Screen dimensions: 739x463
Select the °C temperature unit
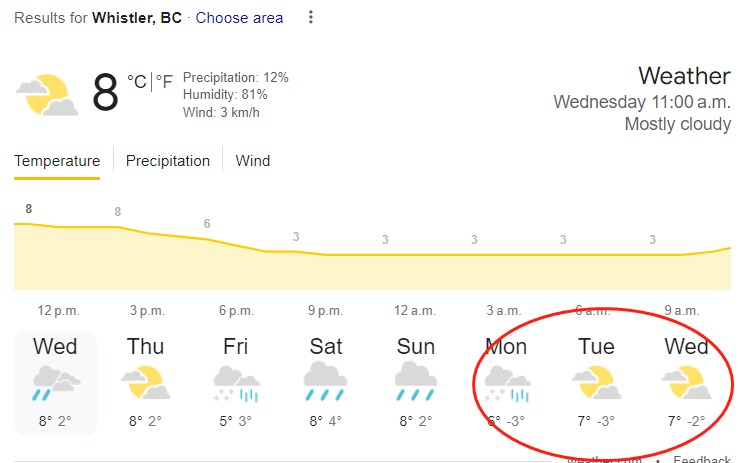(x=137, y=82)
